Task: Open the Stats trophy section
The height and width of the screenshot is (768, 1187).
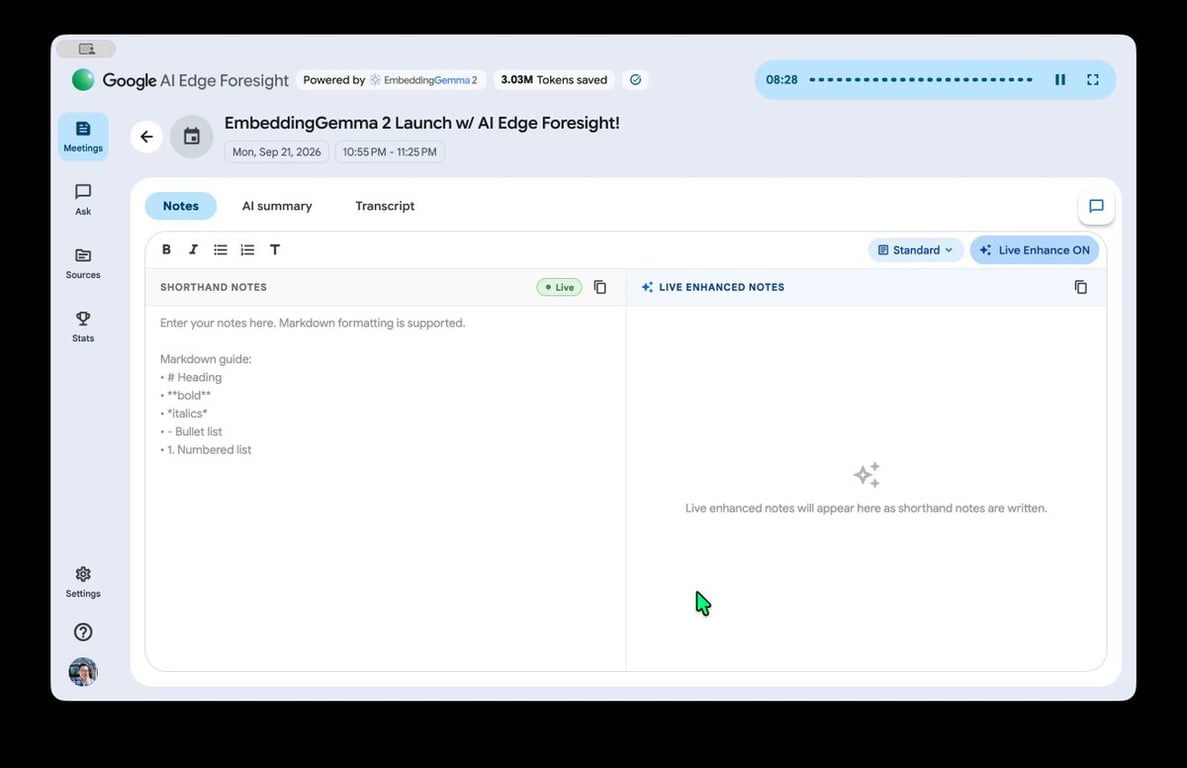Action: coord(83,327)
